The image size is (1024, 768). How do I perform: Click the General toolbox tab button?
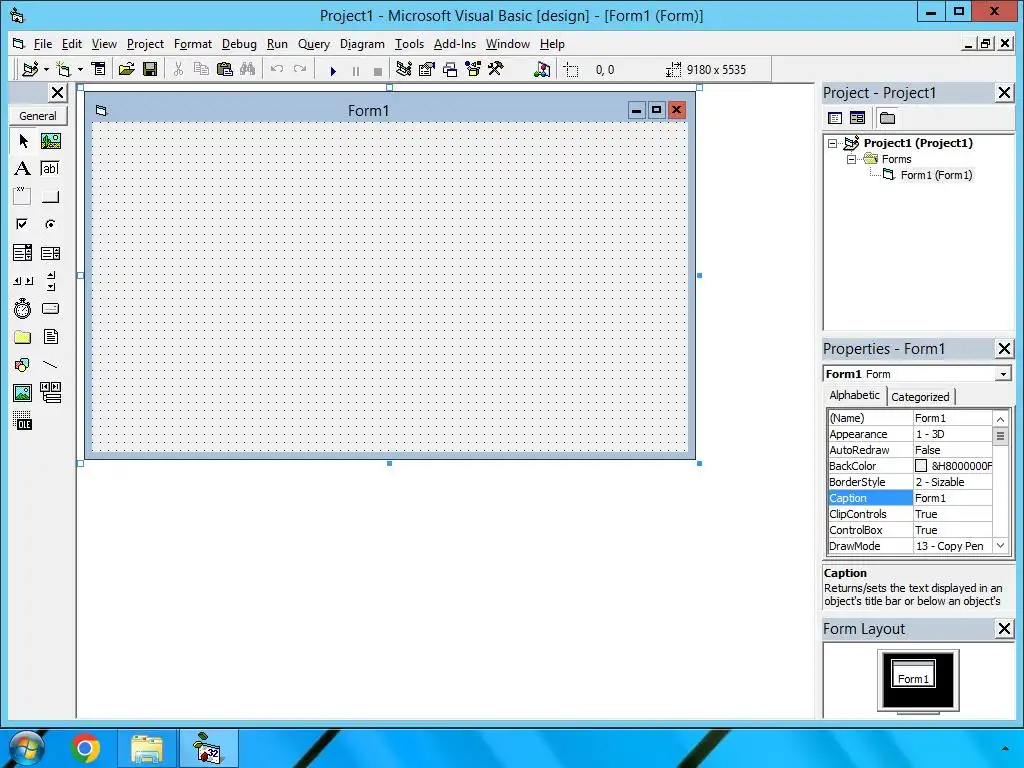click(x=37, y=116)
